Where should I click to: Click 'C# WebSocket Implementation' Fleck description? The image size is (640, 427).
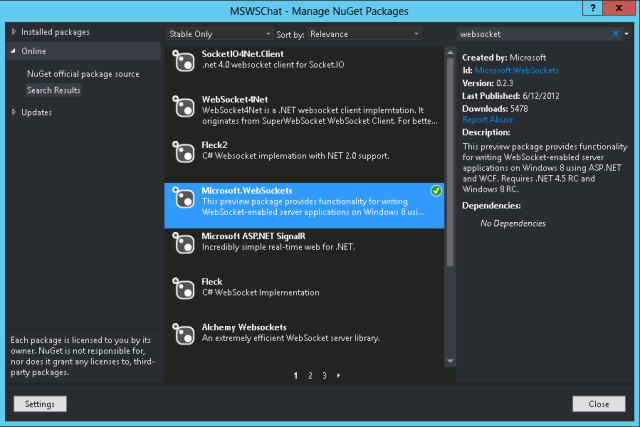[261, 293]
